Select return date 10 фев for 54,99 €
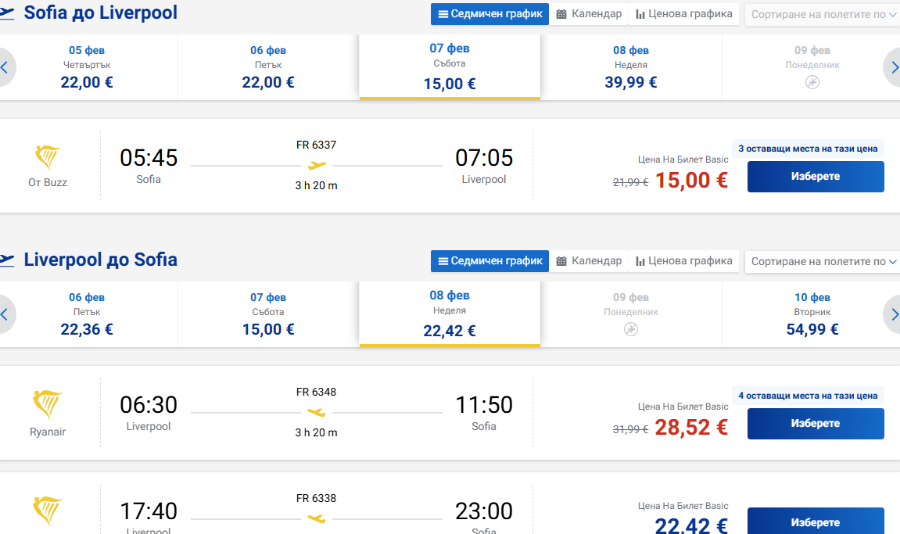Screen dimensions: 900x534 click(812, 314)
